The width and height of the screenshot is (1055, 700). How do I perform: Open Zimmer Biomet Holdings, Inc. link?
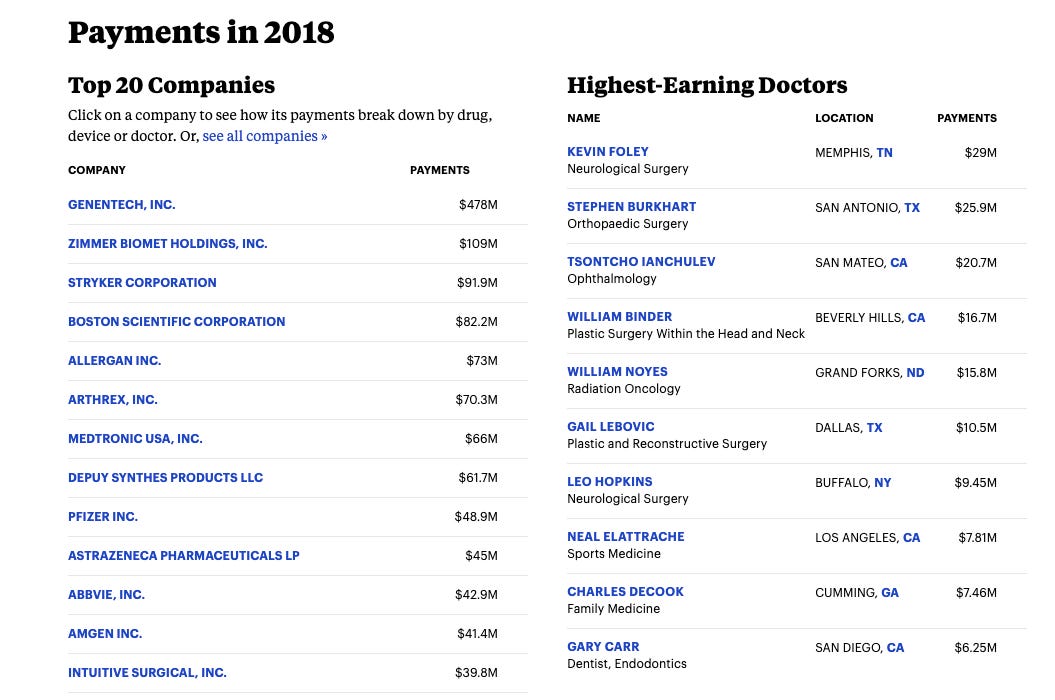point(168,244)
